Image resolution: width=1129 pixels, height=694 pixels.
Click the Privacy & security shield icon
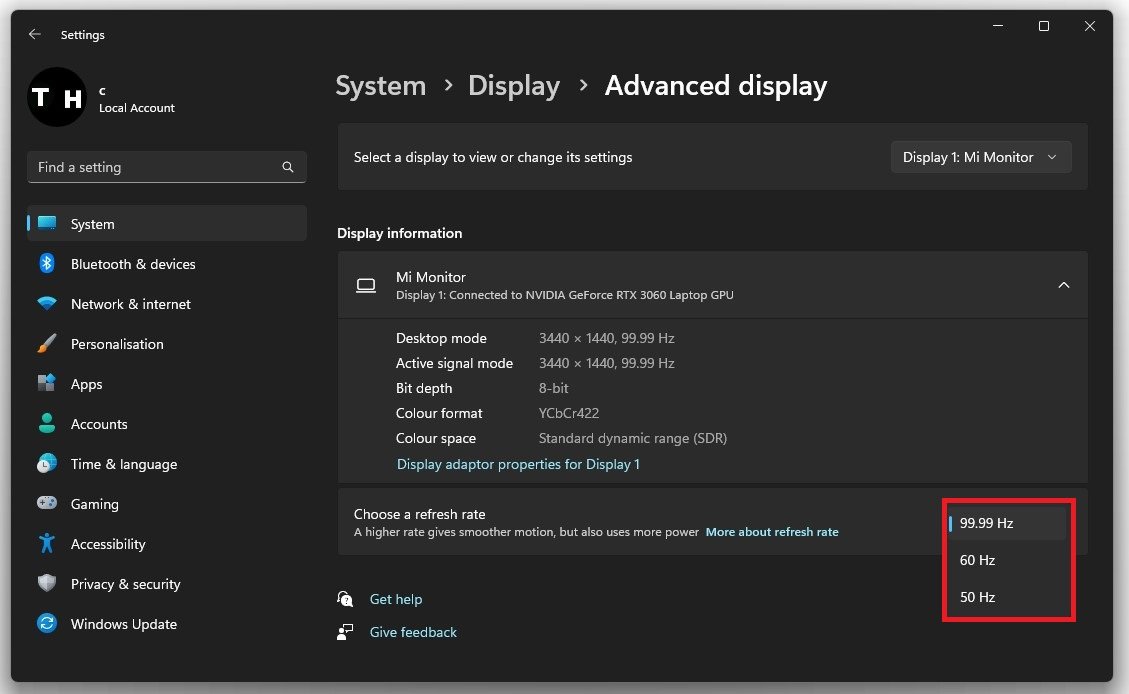[47, 584]
